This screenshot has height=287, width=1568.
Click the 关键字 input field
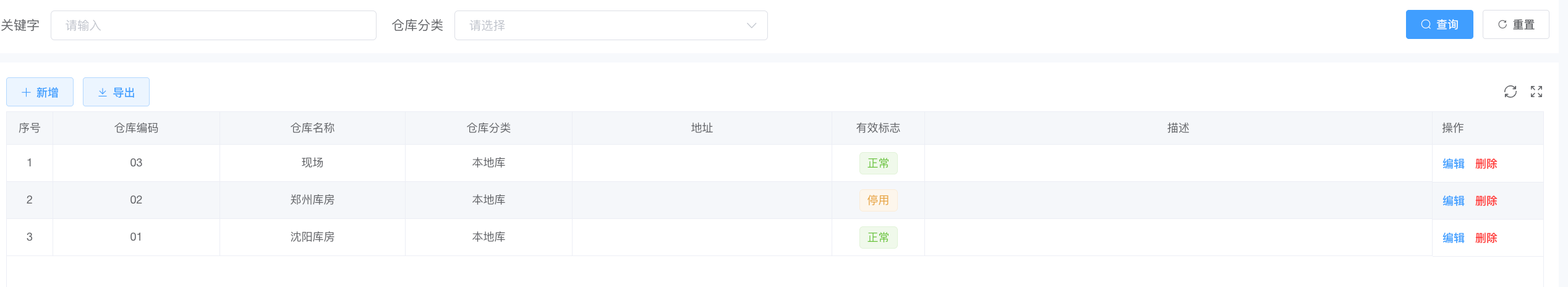tap(213, 25)
